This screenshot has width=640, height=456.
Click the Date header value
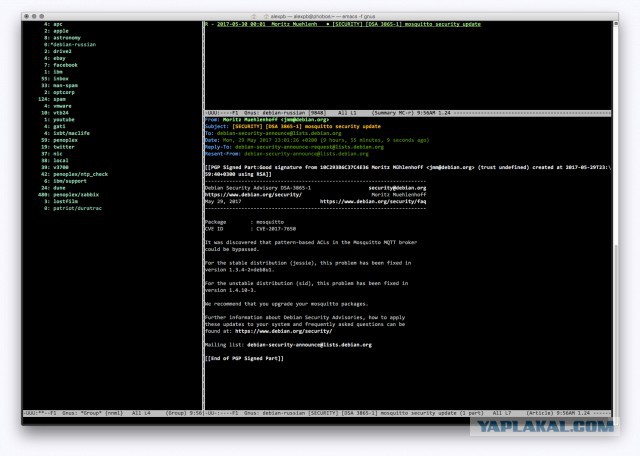click(x=326, y=140)
